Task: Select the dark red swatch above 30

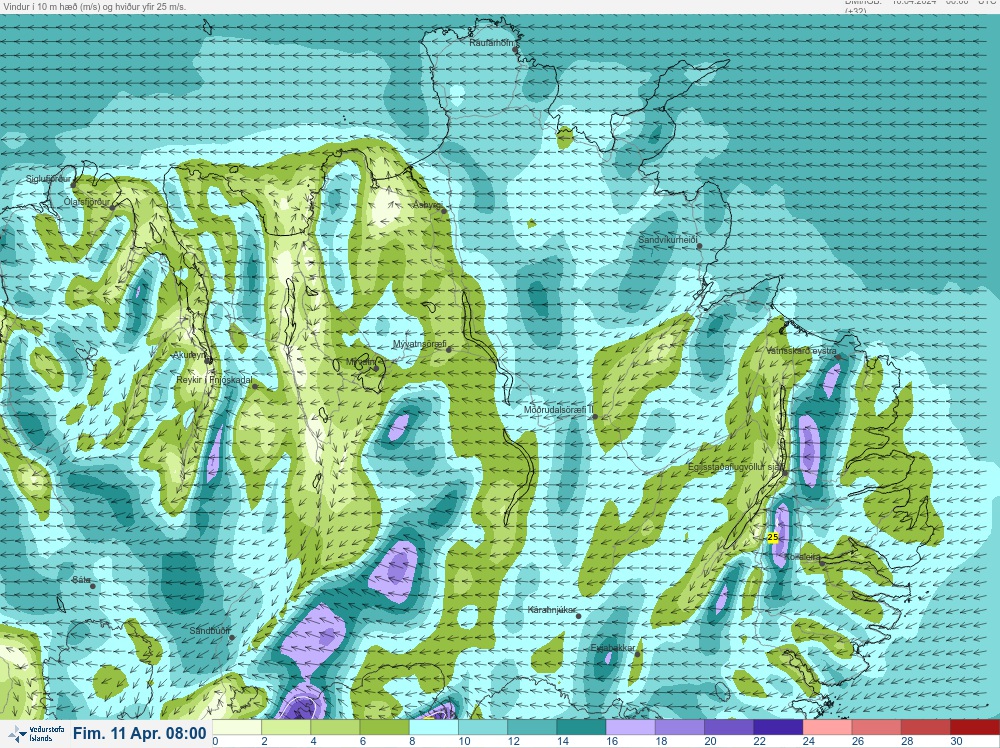Action: (974, 727)
